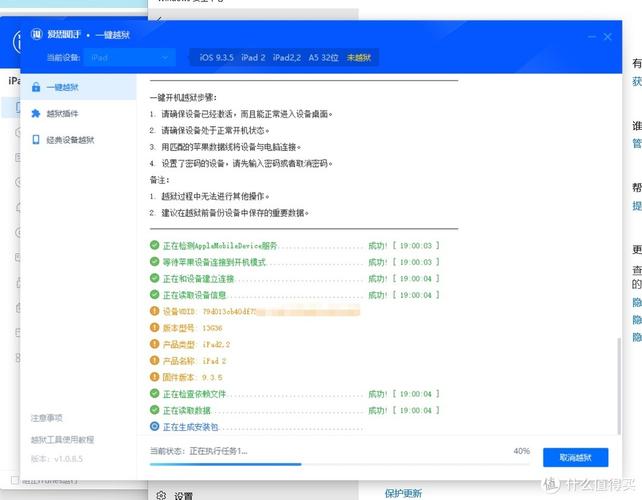Click the device icon beside 经典设备越狱

36,140
